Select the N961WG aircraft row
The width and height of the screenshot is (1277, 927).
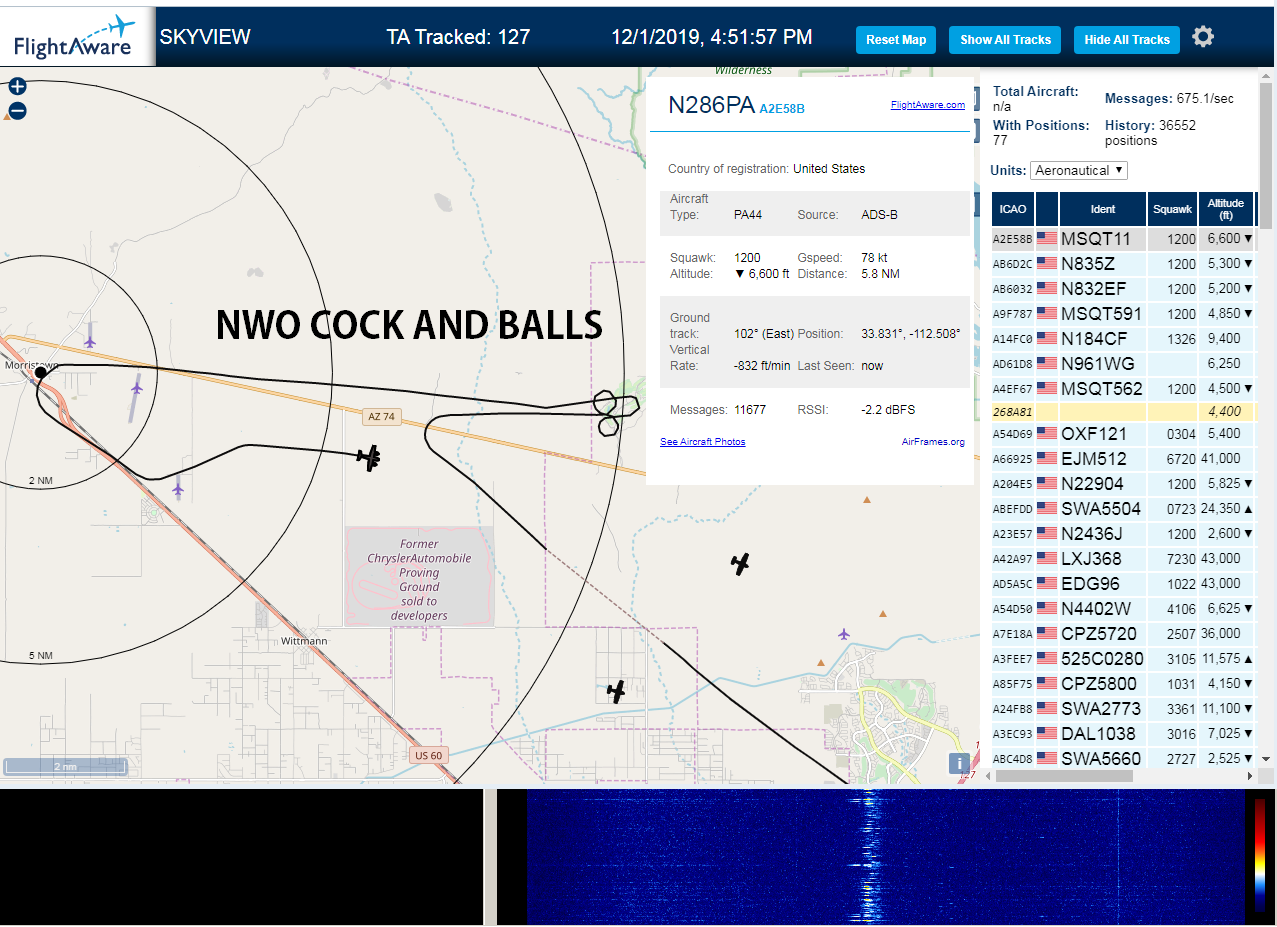[1123, 363]
